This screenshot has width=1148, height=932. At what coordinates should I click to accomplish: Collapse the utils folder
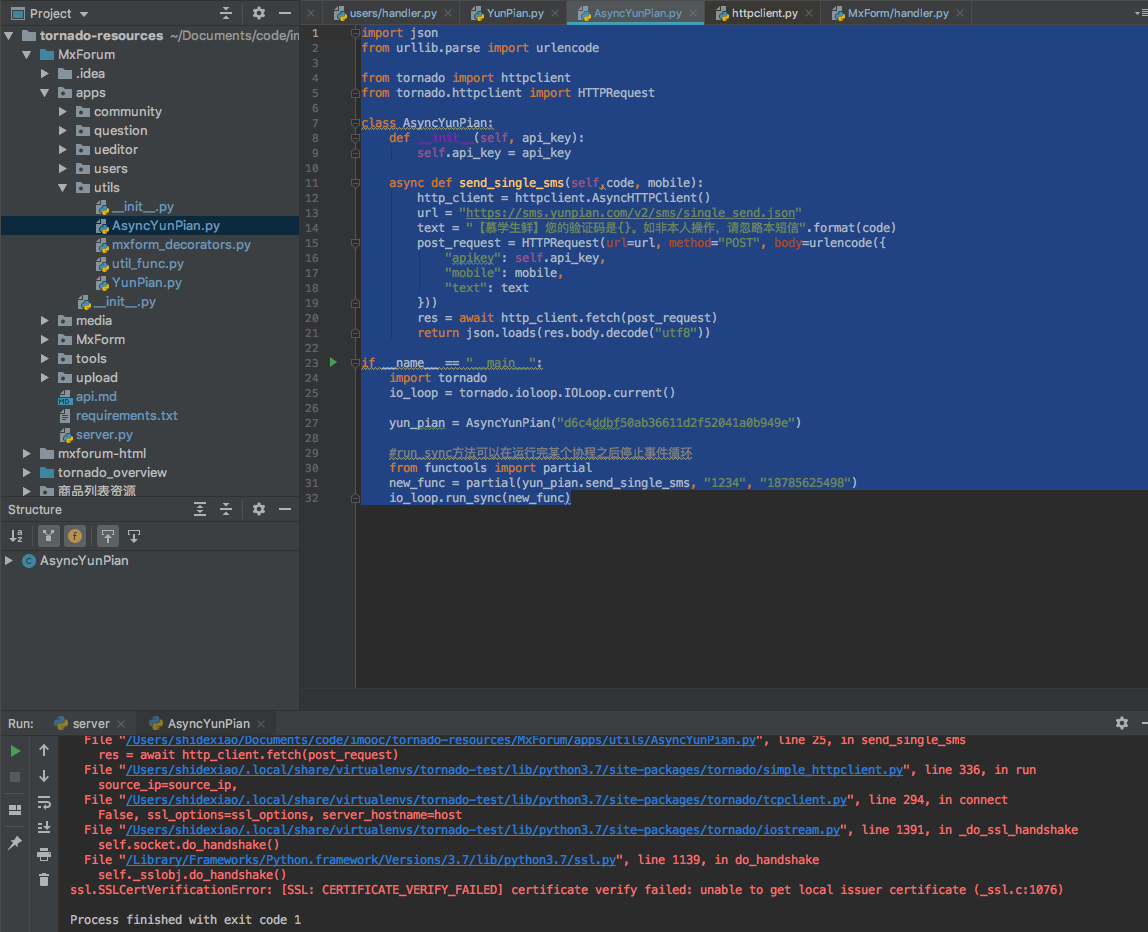[x=62, y=187]
